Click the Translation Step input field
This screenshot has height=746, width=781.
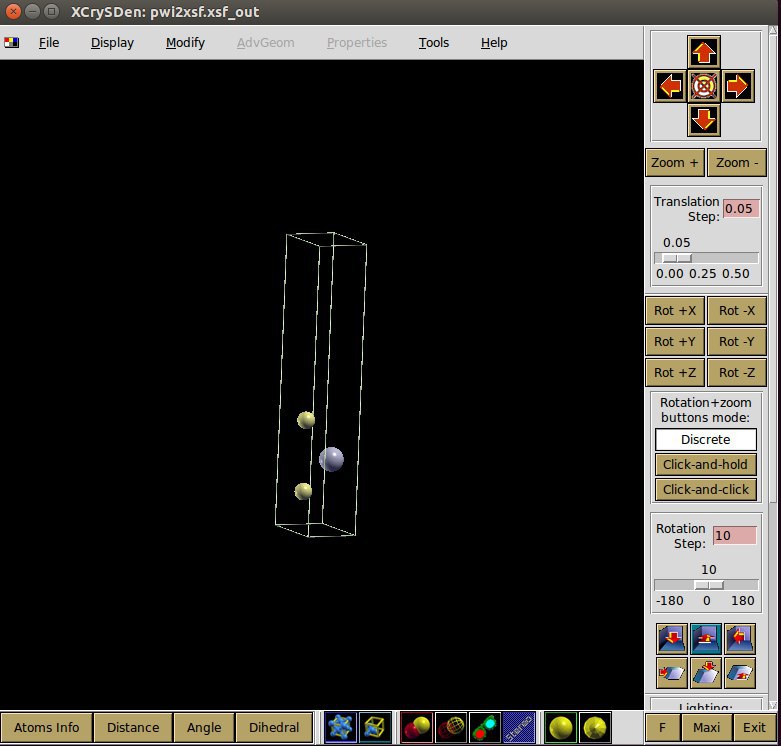741,209
